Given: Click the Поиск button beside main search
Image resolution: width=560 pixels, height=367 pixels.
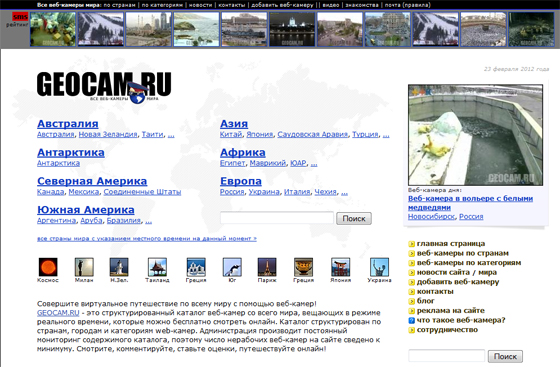Looking at the screenshot, I should [x=354, y=218].
